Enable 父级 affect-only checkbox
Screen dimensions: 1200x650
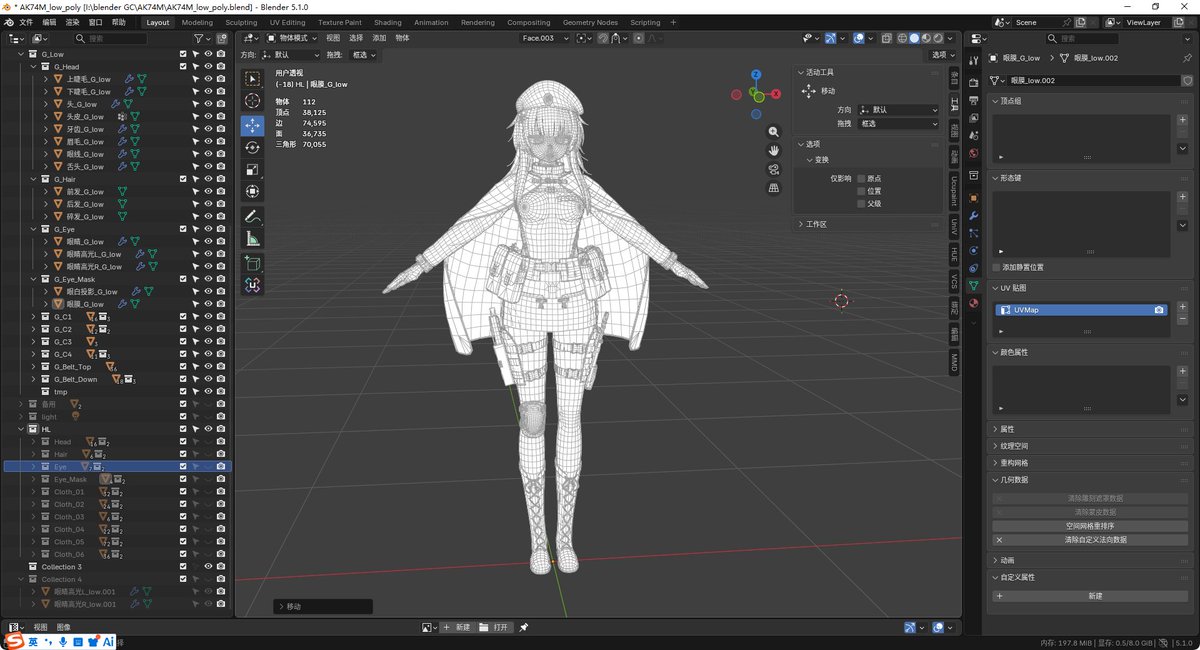click(x=861, y=204)
